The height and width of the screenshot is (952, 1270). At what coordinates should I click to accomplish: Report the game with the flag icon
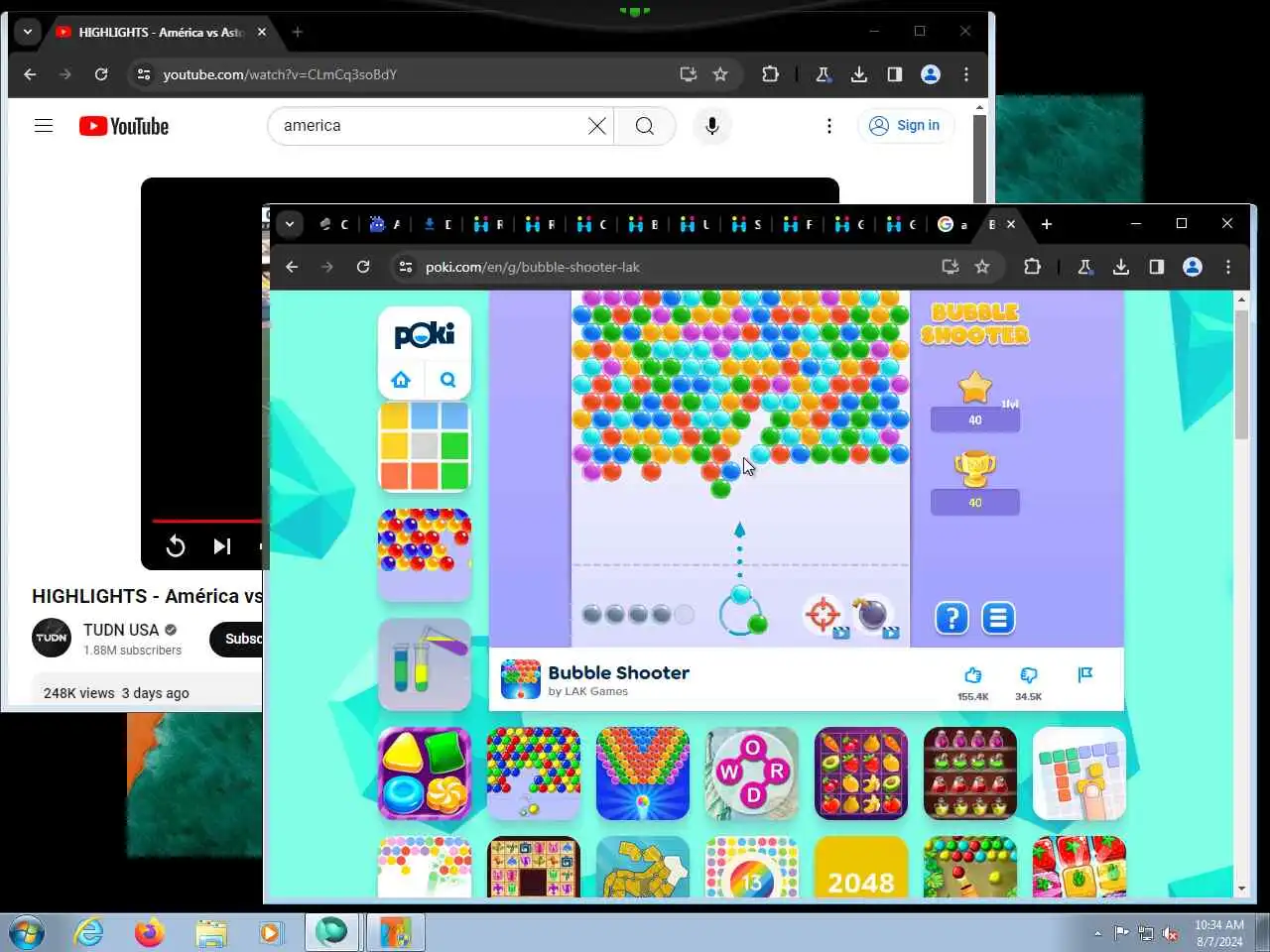(1084, 675)
